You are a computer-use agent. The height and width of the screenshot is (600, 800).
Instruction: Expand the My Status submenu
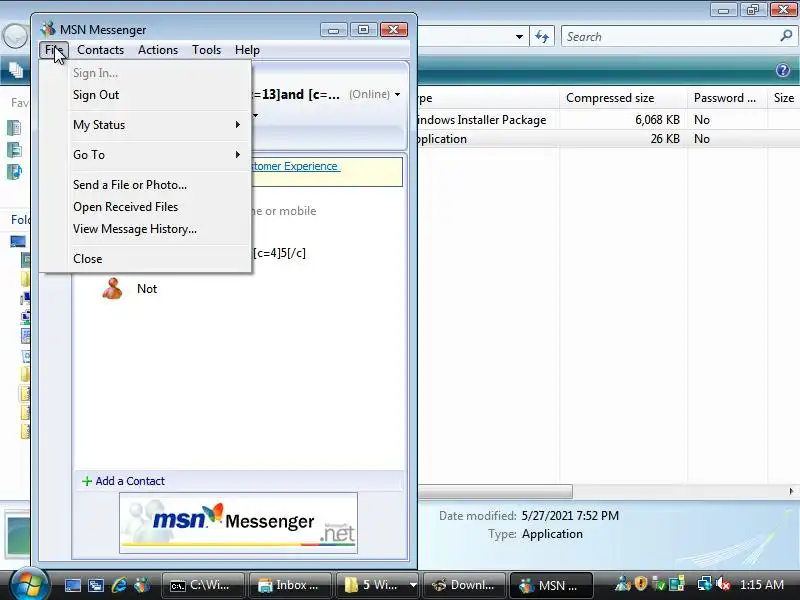tap(145, 125)
